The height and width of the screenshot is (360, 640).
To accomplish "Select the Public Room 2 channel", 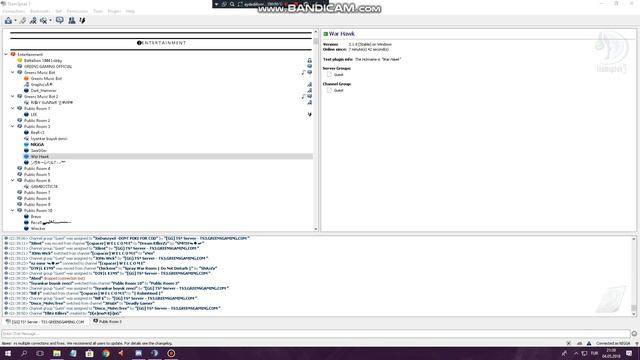I will point(37,120).
